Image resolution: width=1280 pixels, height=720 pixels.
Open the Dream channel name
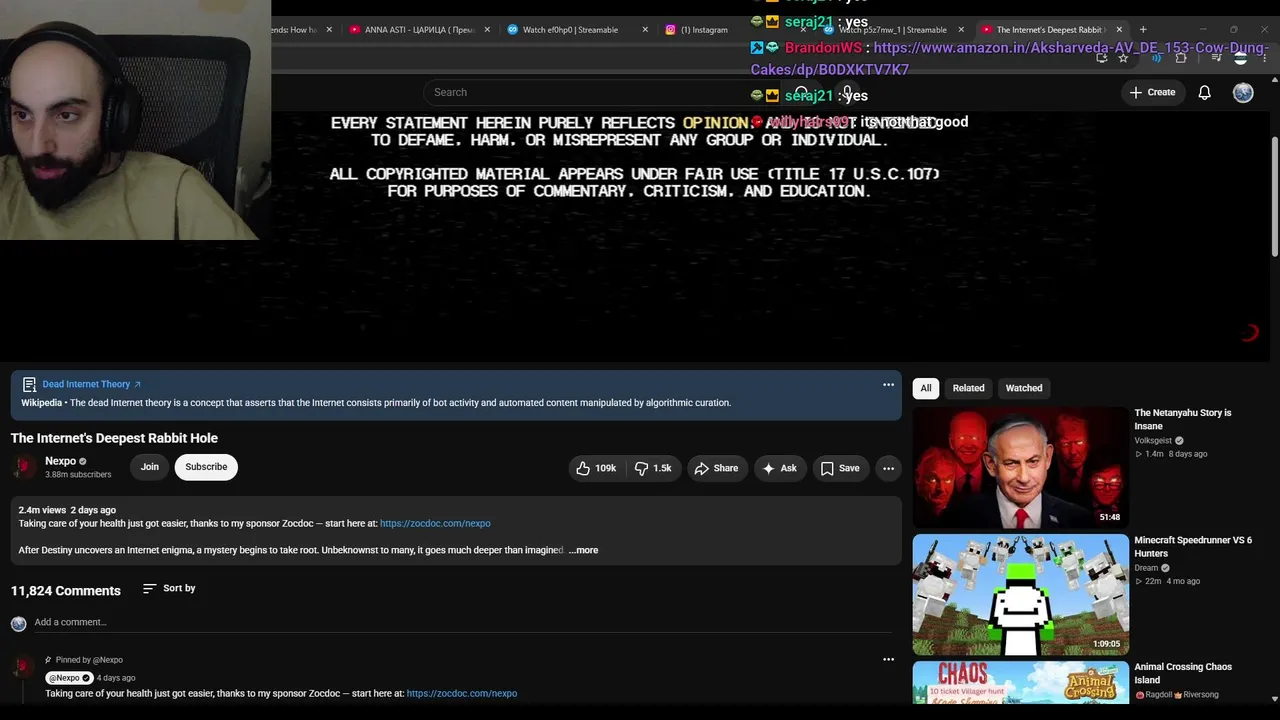coord(1146,568)
